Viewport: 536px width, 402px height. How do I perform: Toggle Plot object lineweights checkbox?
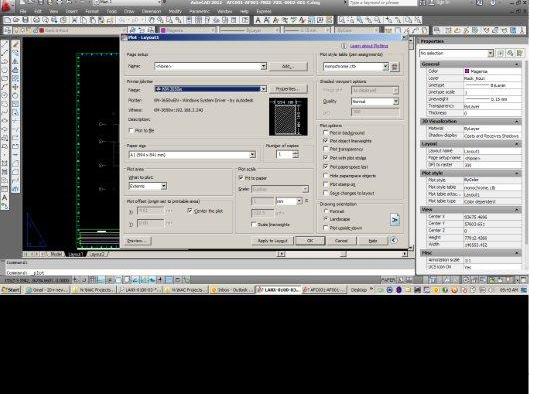coord(326,141)
